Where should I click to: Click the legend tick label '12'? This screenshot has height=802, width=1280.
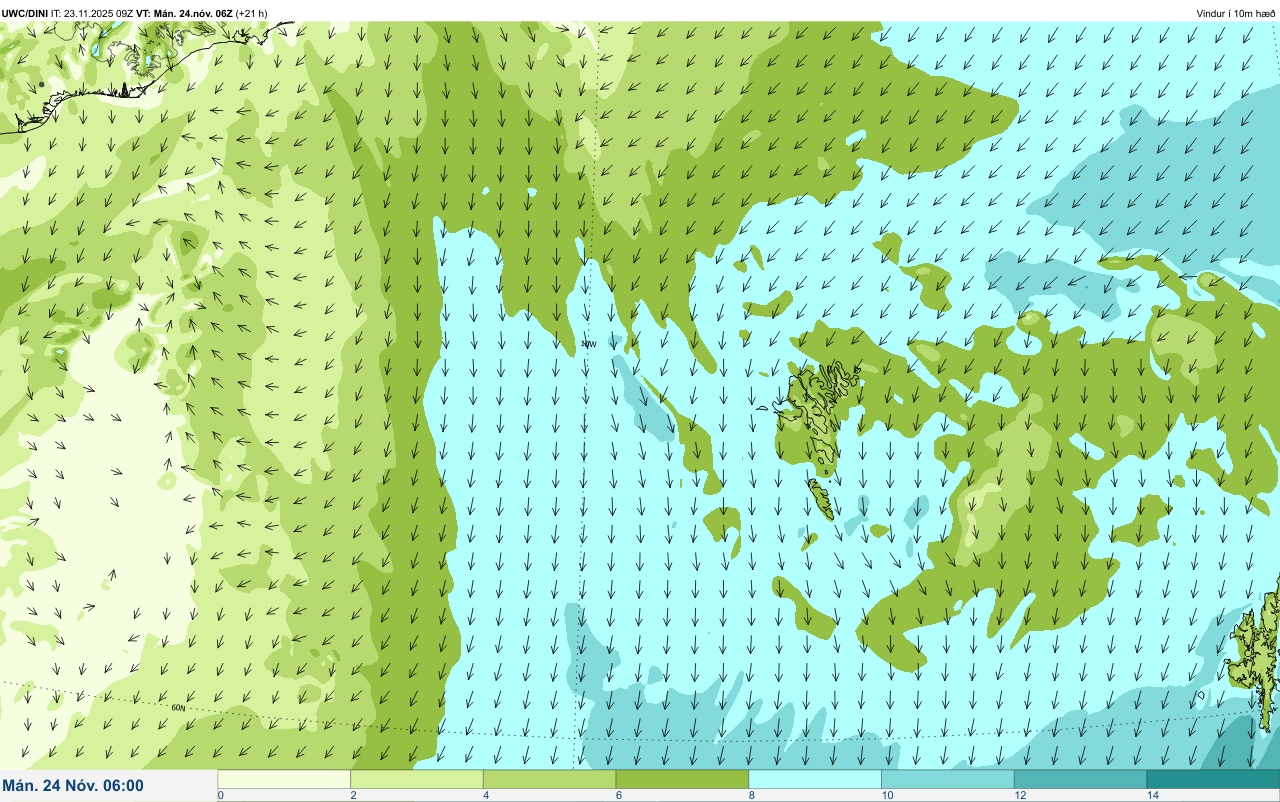click(1019, 795)
